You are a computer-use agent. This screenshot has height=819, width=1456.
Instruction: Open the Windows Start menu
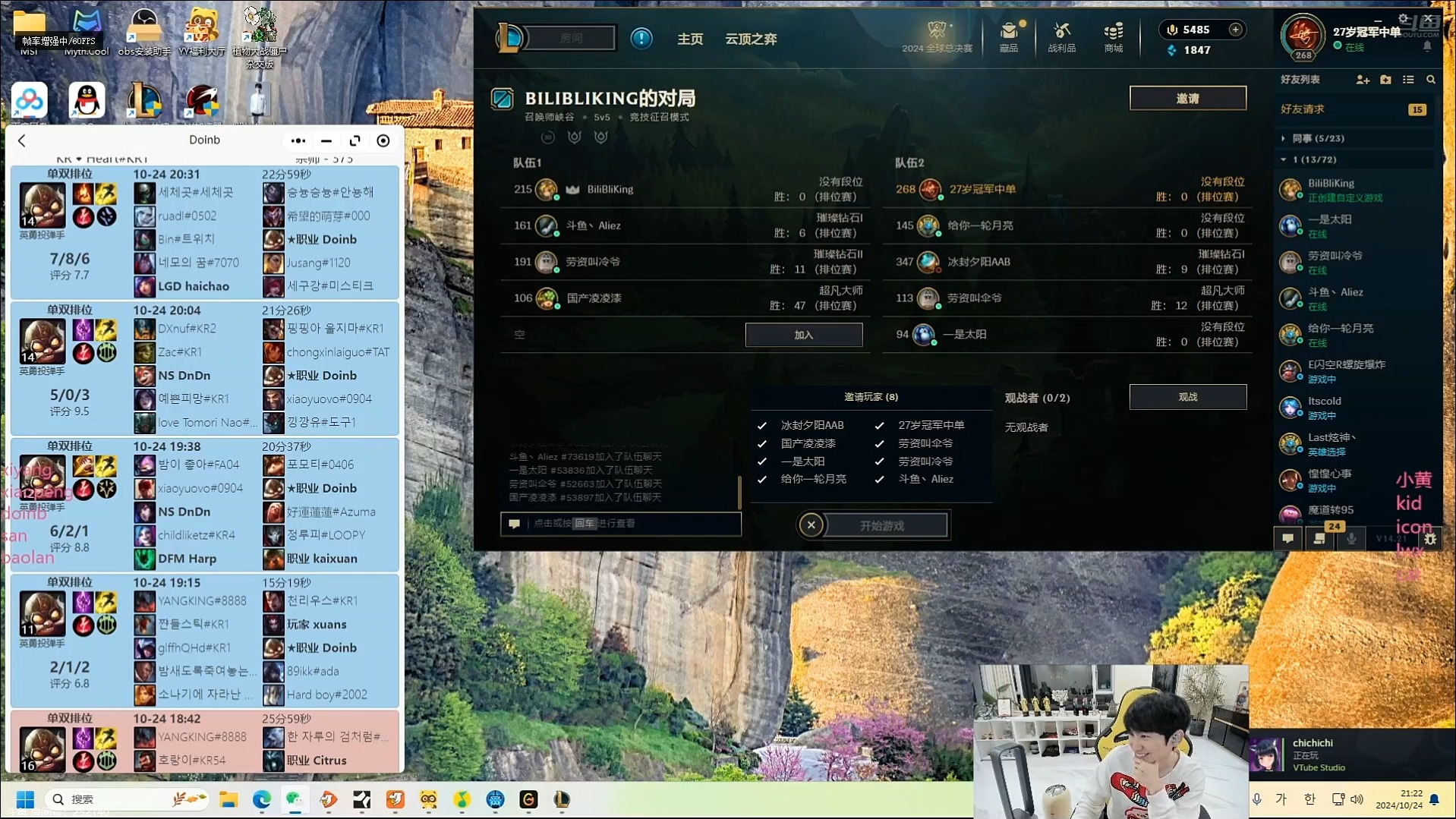coord(25,799)
